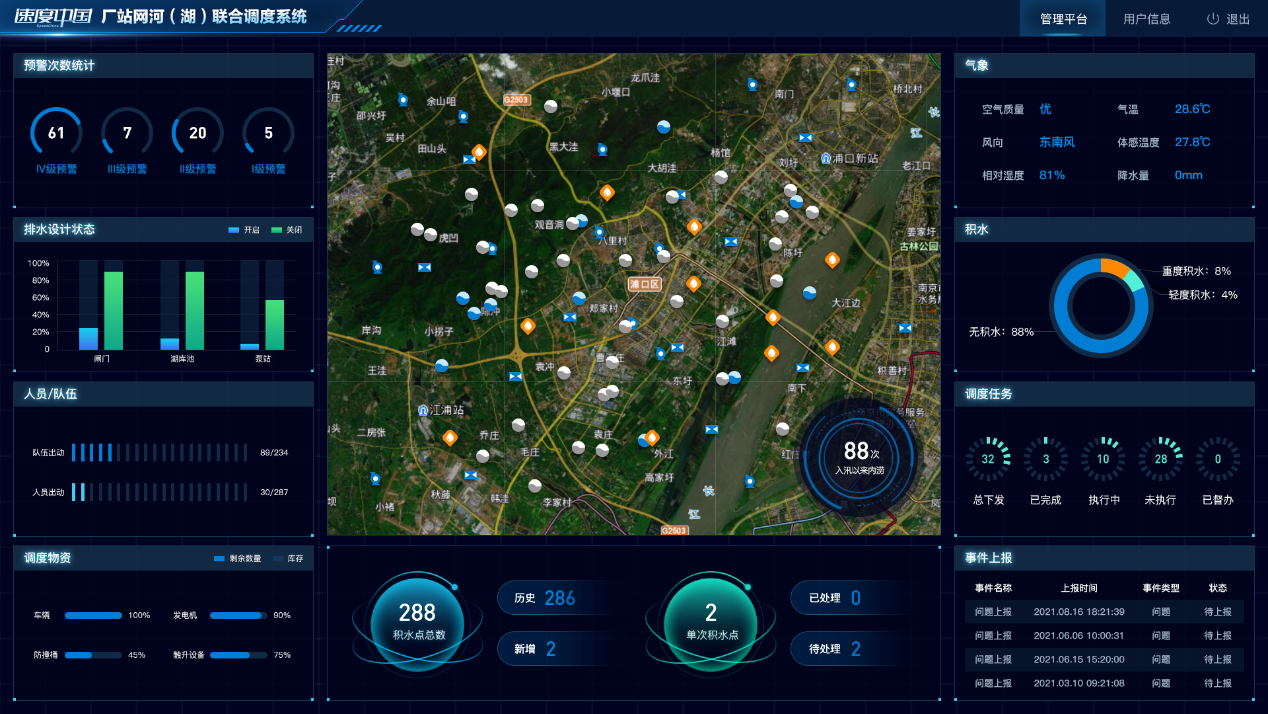Screen dimensions: 1268x714
Task: Switch to the 管理平台 tab
Action: point(1063,19)
